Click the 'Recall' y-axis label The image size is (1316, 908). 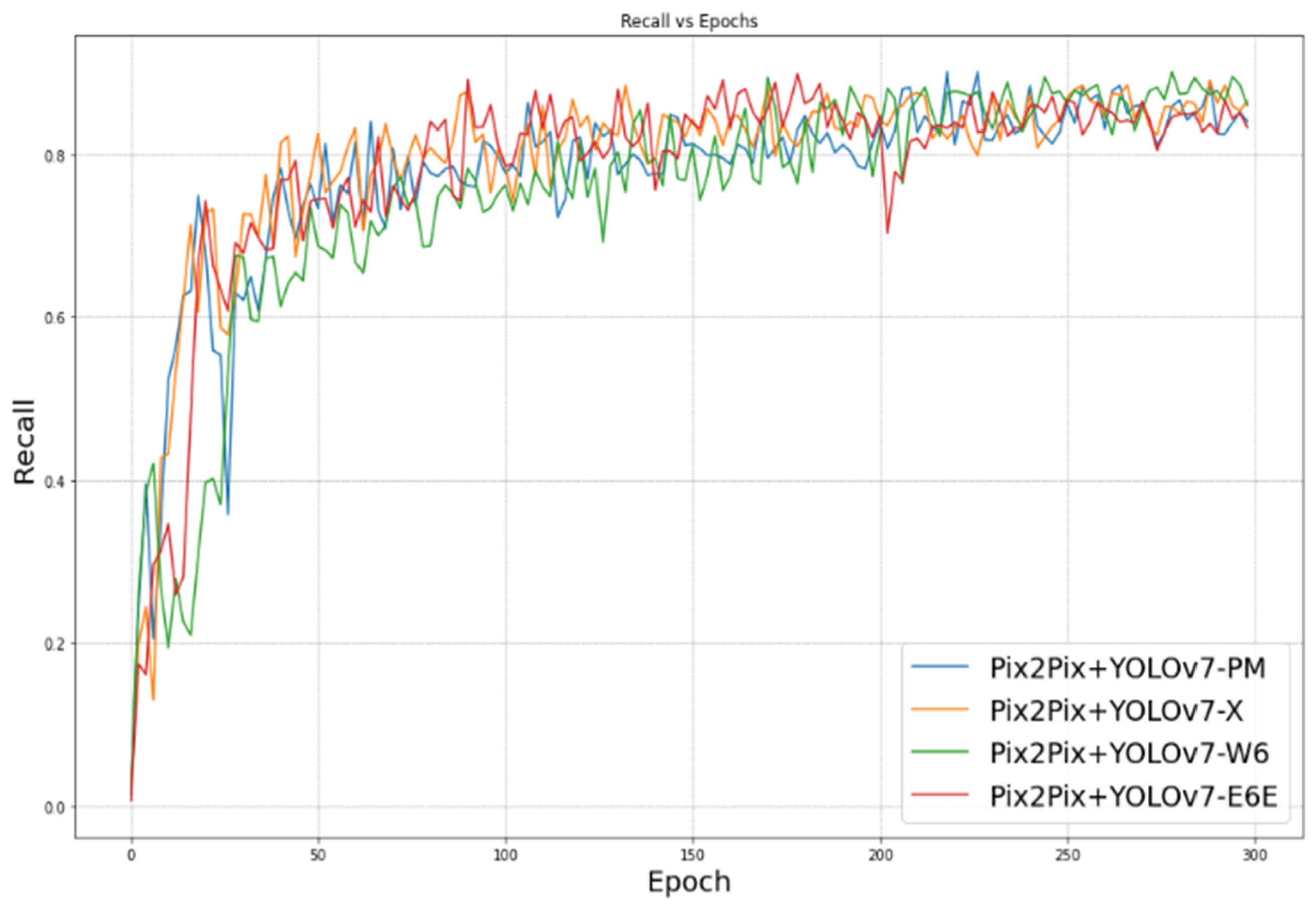coord(25,442)
